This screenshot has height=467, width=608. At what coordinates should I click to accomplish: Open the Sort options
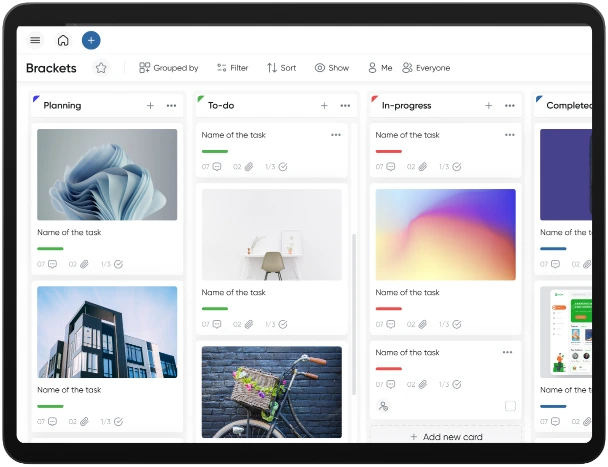281,68
